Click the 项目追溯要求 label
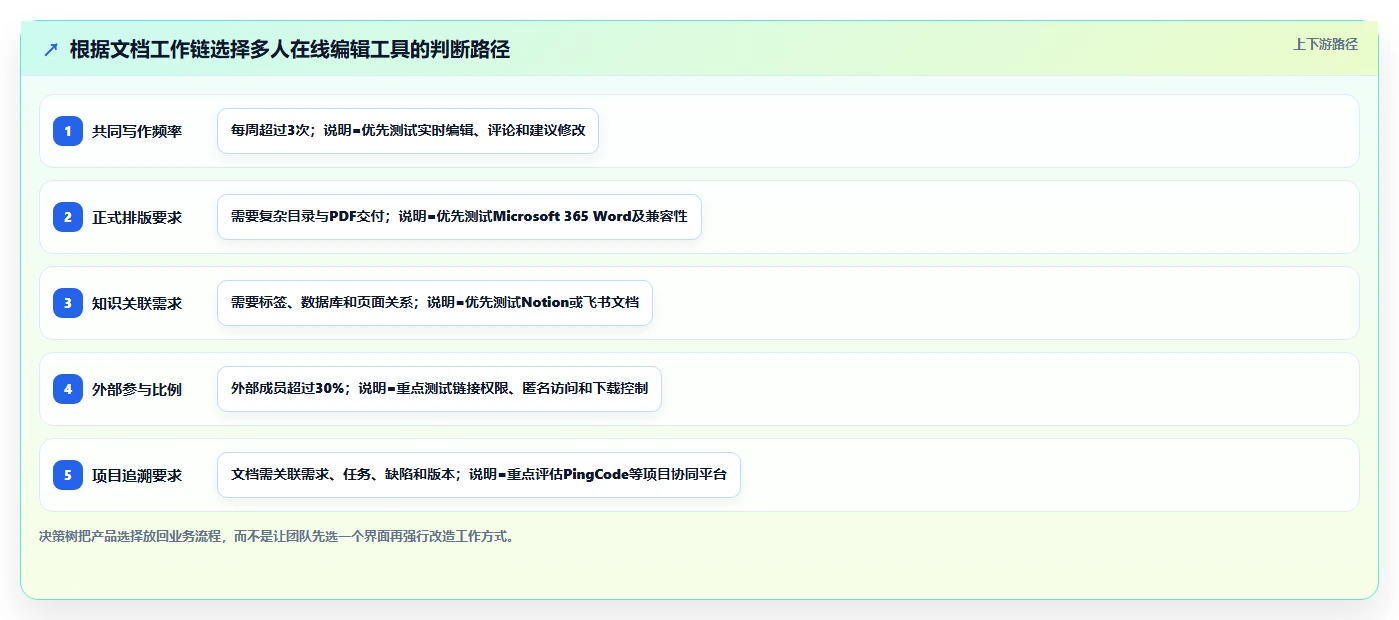1399x620 pixels. coord(137,475)
